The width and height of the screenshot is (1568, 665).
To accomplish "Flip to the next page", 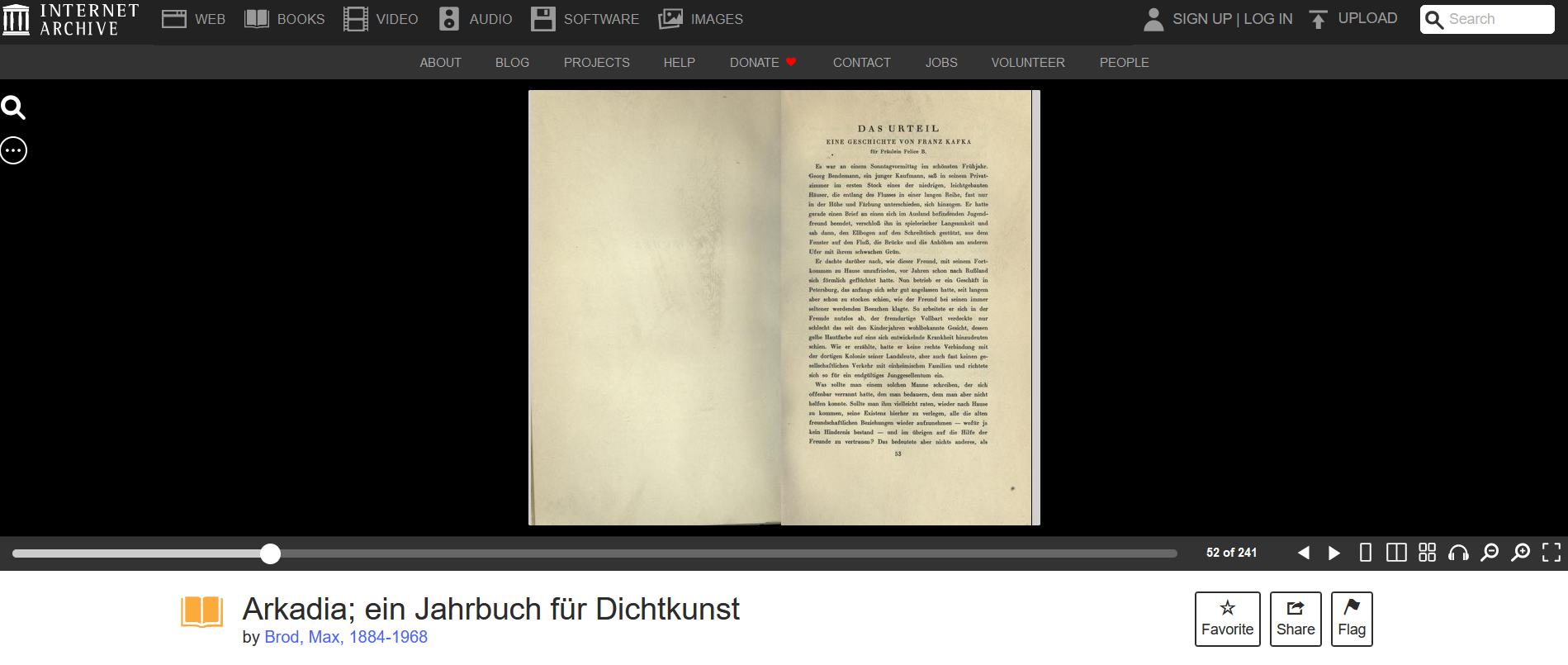I will [x=1334, y=553].
